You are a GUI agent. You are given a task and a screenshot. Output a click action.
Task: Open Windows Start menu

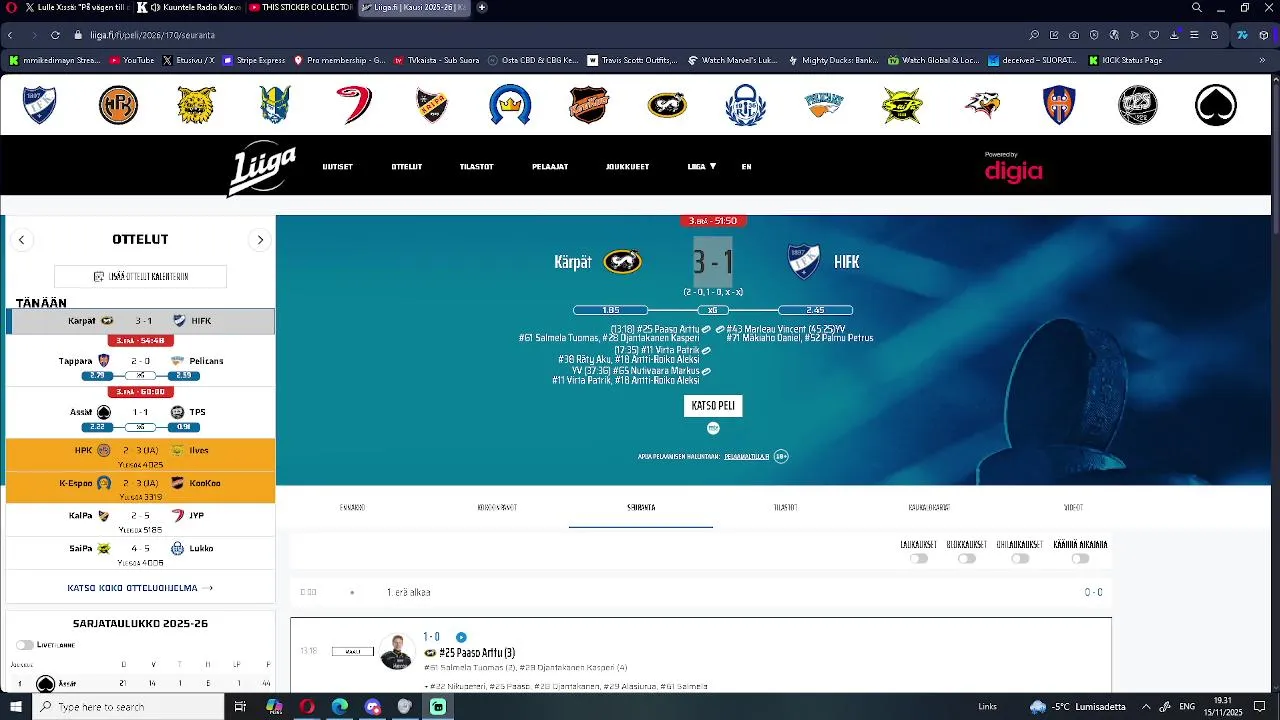tap(16, 707)
